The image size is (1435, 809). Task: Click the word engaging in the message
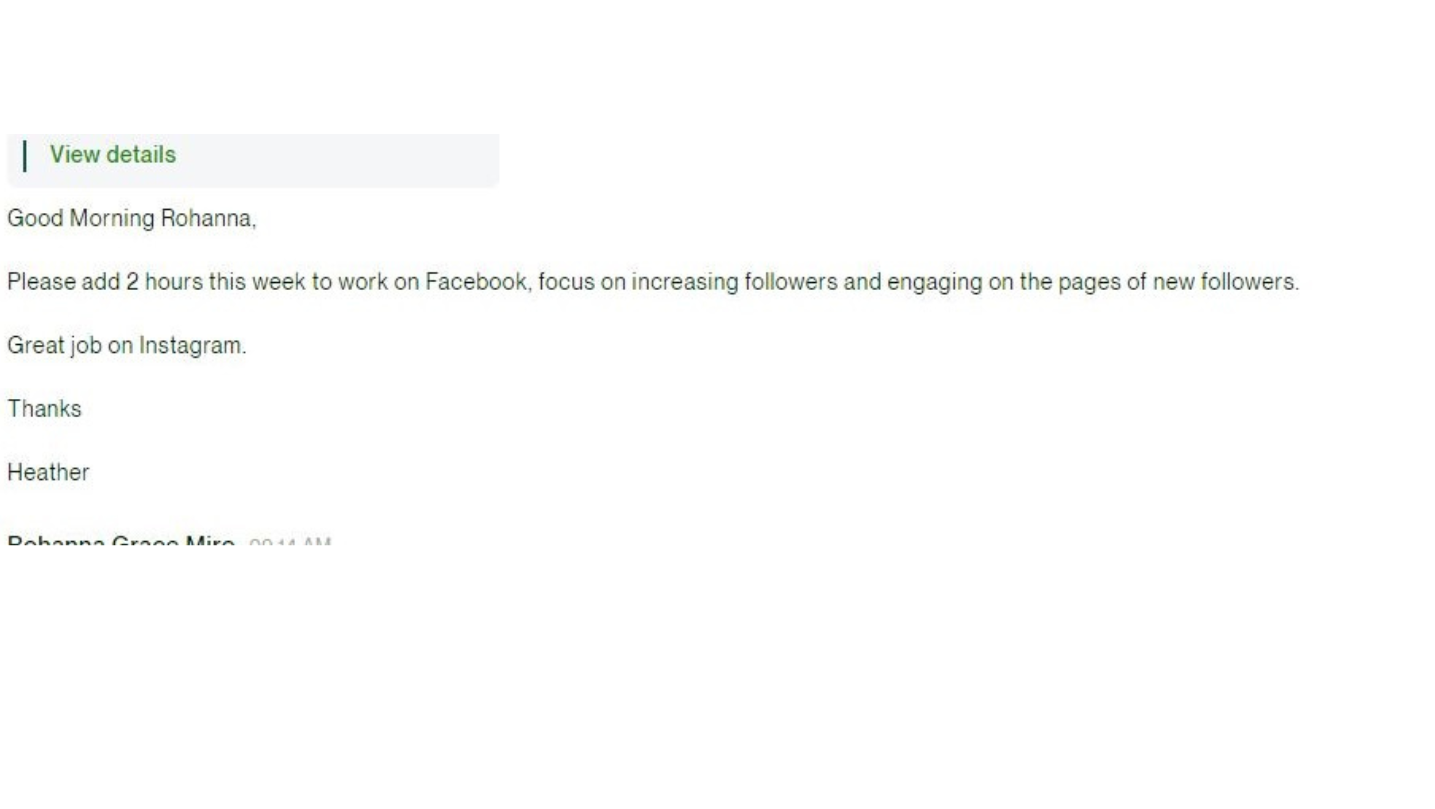(x=935, y=282)
